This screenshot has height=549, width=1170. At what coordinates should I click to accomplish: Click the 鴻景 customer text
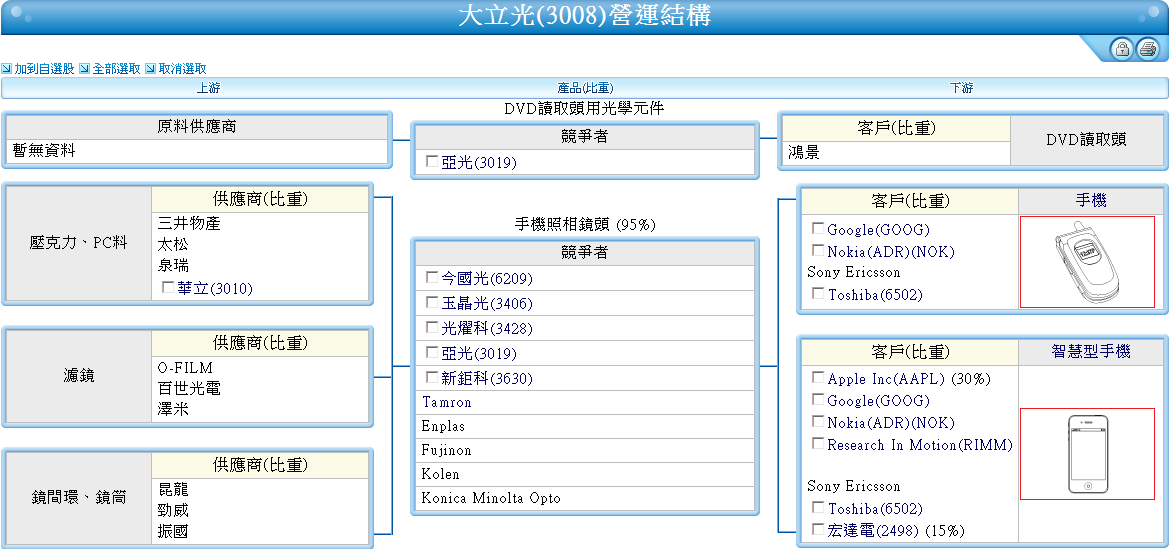[804, 153]
